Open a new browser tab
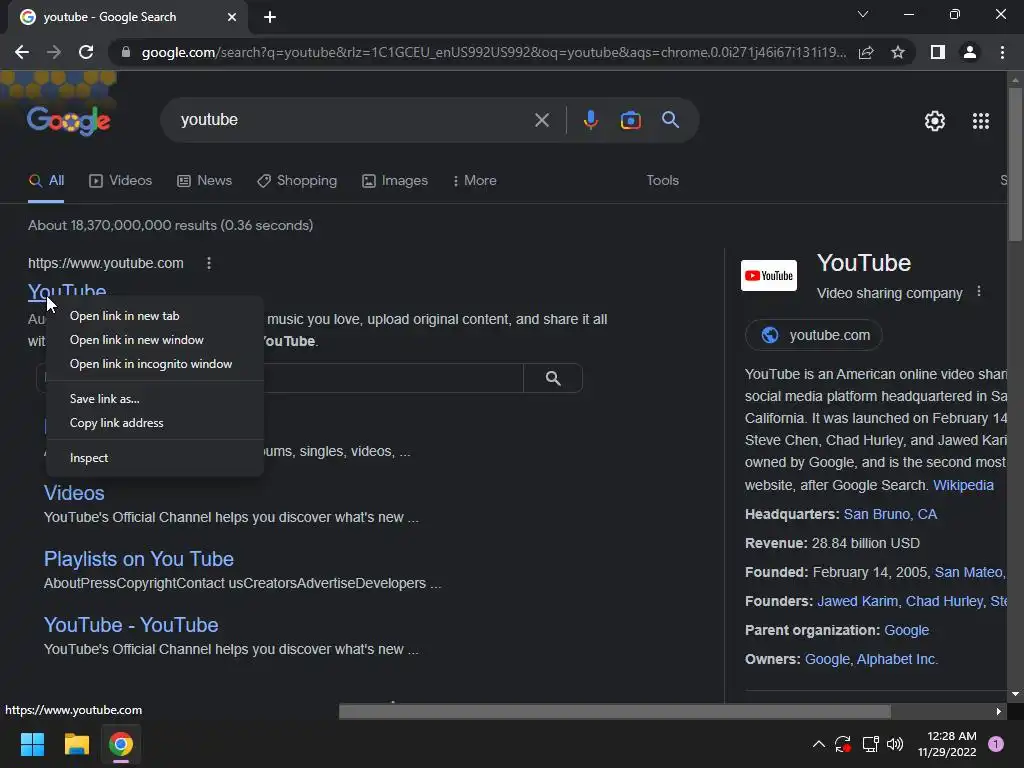This screenshot has height=768, width=1024. pos(270,17)
